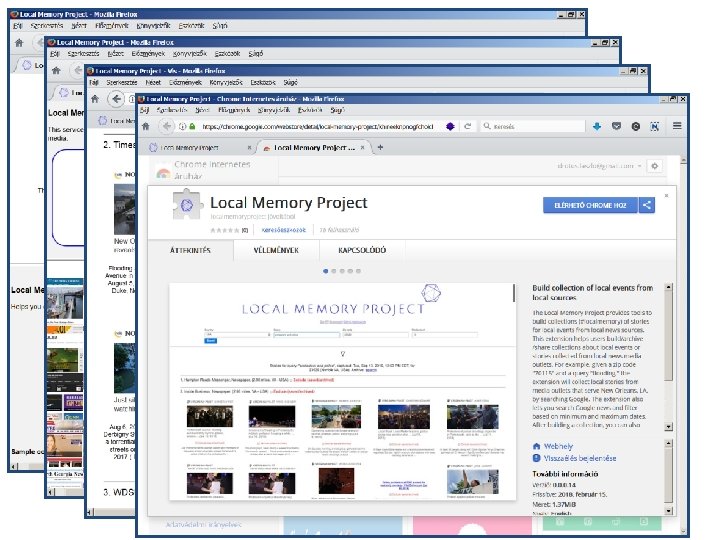The image size is (720, 540).
Task: Click back arrow in the third Firefox window
Action: pyautogui.click(x=117, y=99)
